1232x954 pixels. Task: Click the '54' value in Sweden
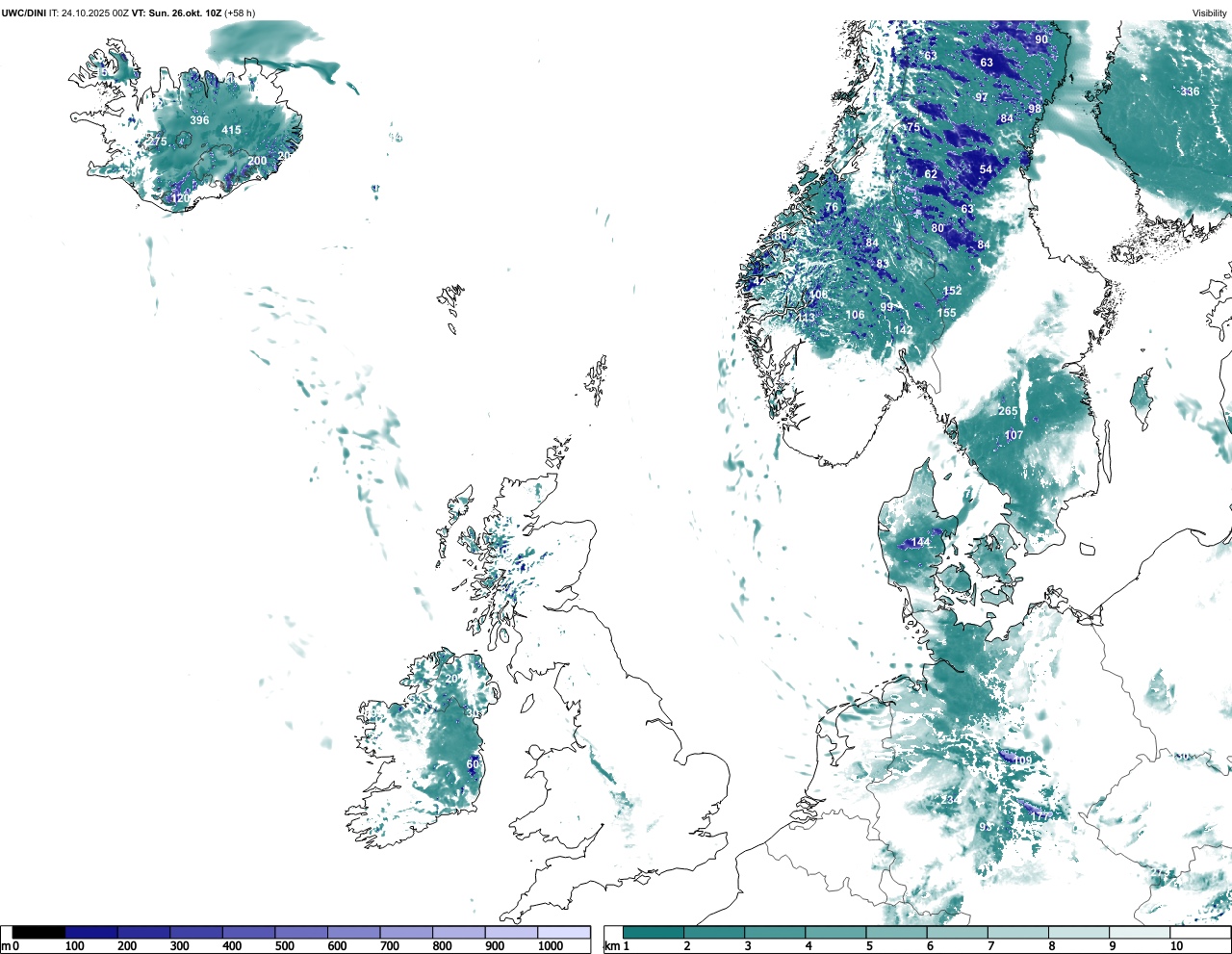(986, 169)
